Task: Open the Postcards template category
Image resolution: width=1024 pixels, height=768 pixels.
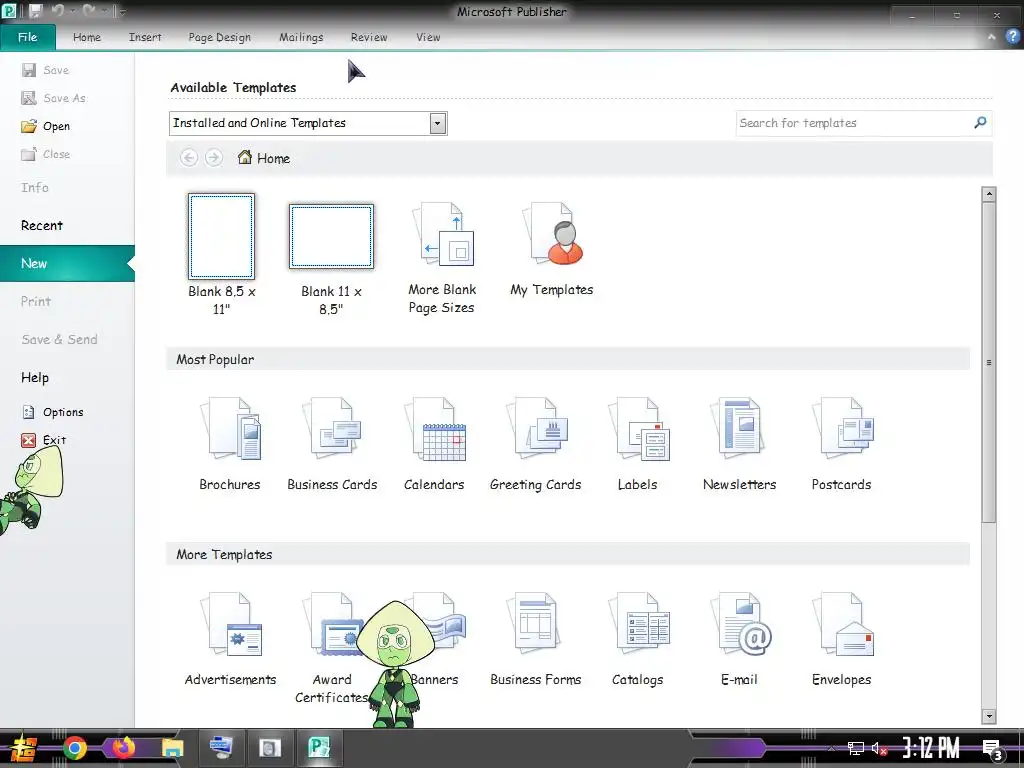Action: point(841,444)
